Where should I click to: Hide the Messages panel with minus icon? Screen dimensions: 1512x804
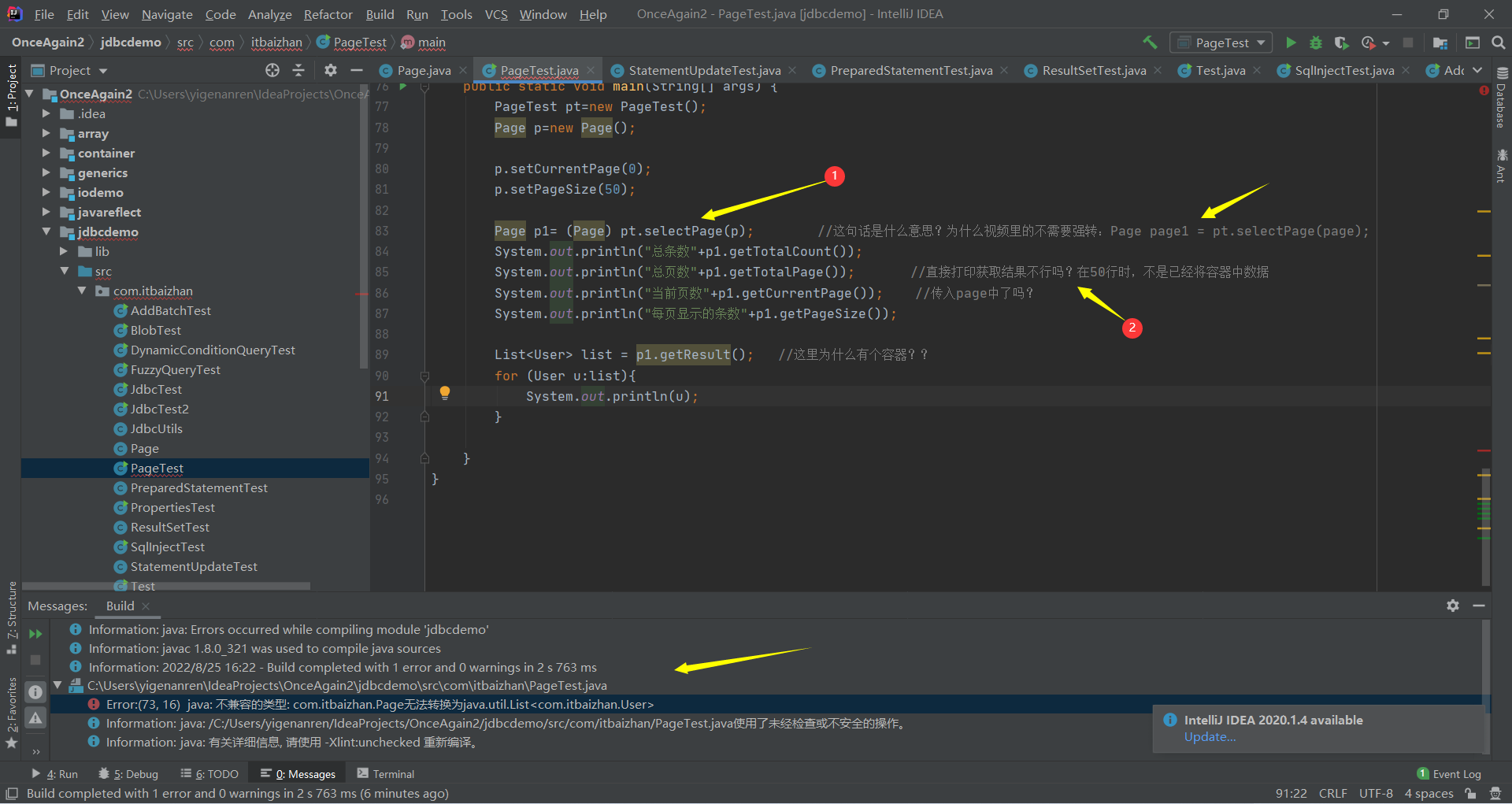[1479, 606]
